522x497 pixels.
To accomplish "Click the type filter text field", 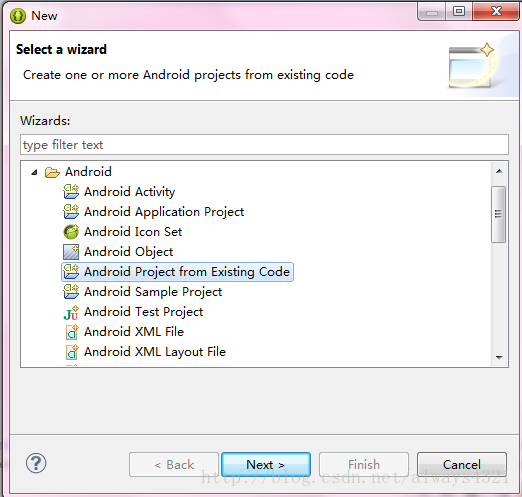I will [x=264, y=145].
